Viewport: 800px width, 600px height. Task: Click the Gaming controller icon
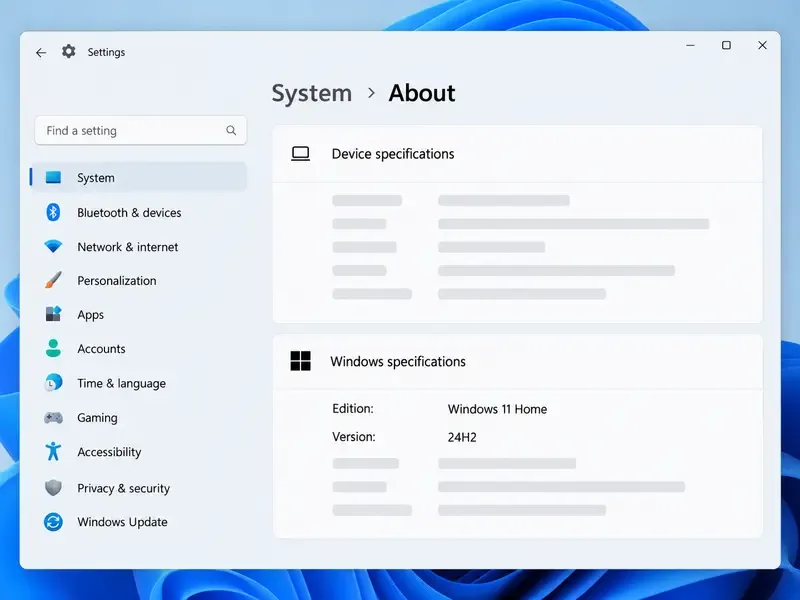[x=53, y=418]
